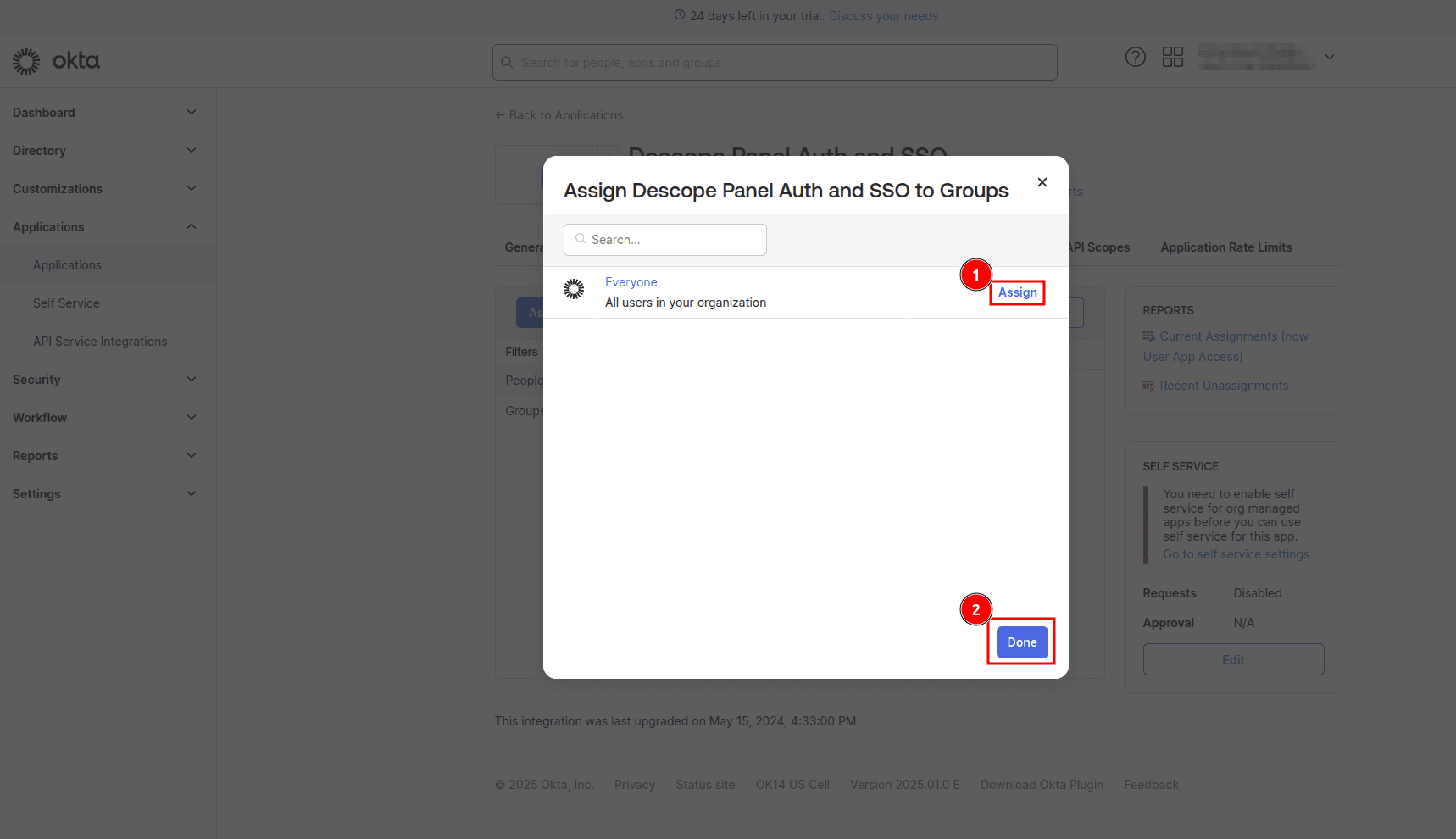Select Self Service in the sidebar

(x=66, y=303)
